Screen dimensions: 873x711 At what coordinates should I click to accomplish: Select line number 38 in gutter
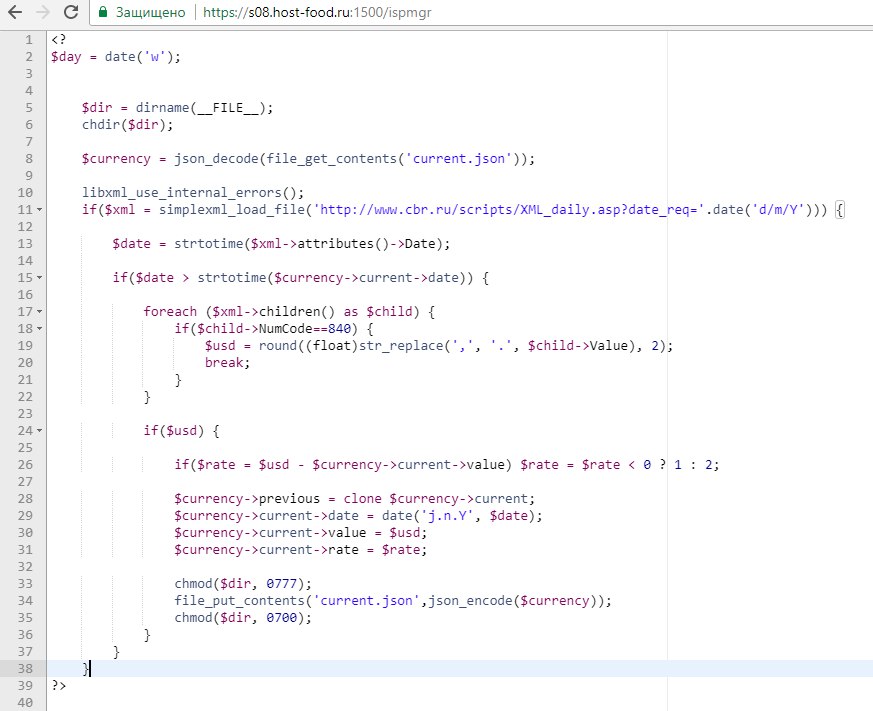coord(25,668)
